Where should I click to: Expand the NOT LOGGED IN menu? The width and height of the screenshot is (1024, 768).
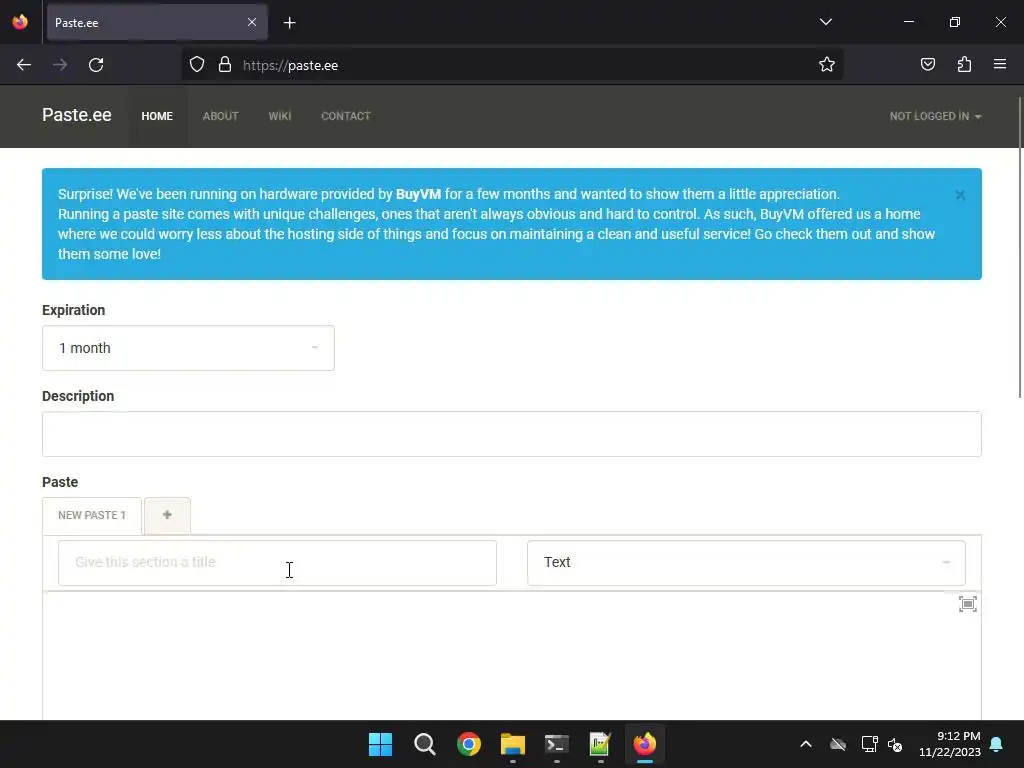pos(935,116)
